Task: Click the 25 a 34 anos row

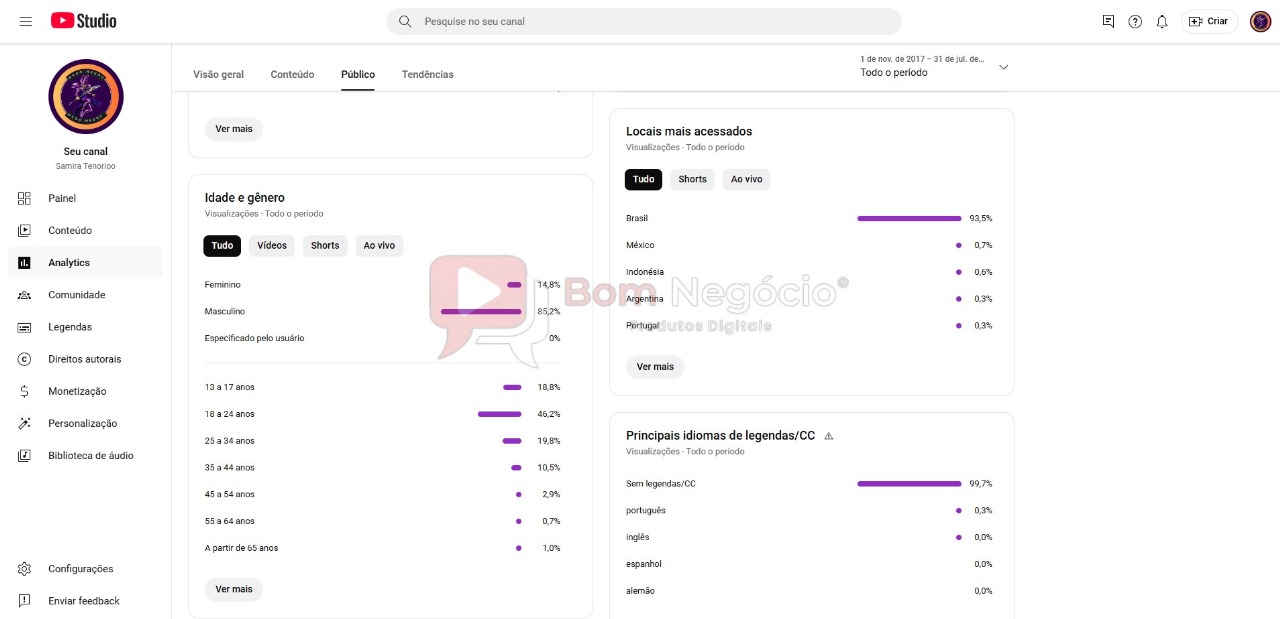Action: (x=382, y=441)
